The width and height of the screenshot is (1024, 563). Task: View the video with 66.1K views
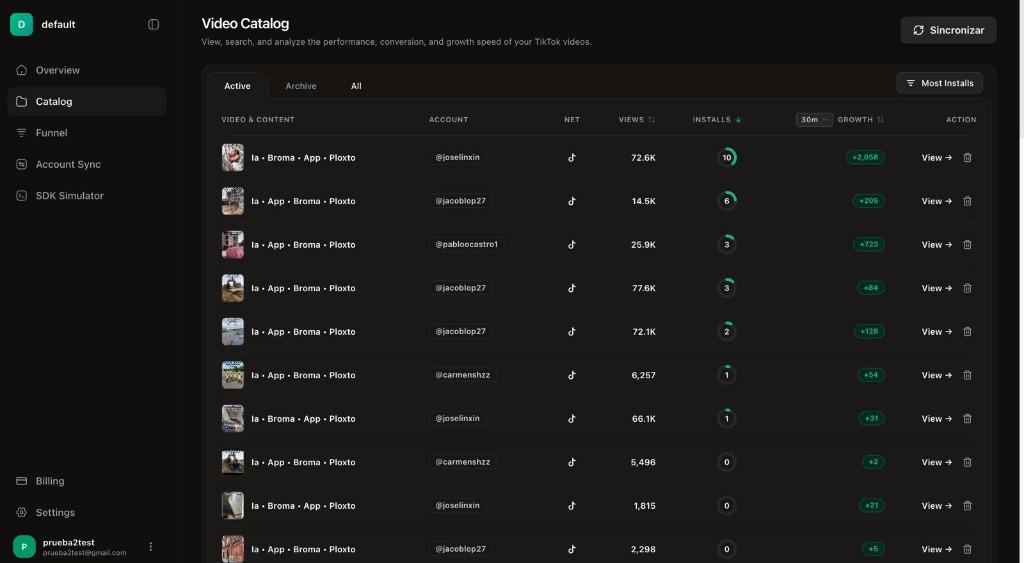tap(936, 419)
